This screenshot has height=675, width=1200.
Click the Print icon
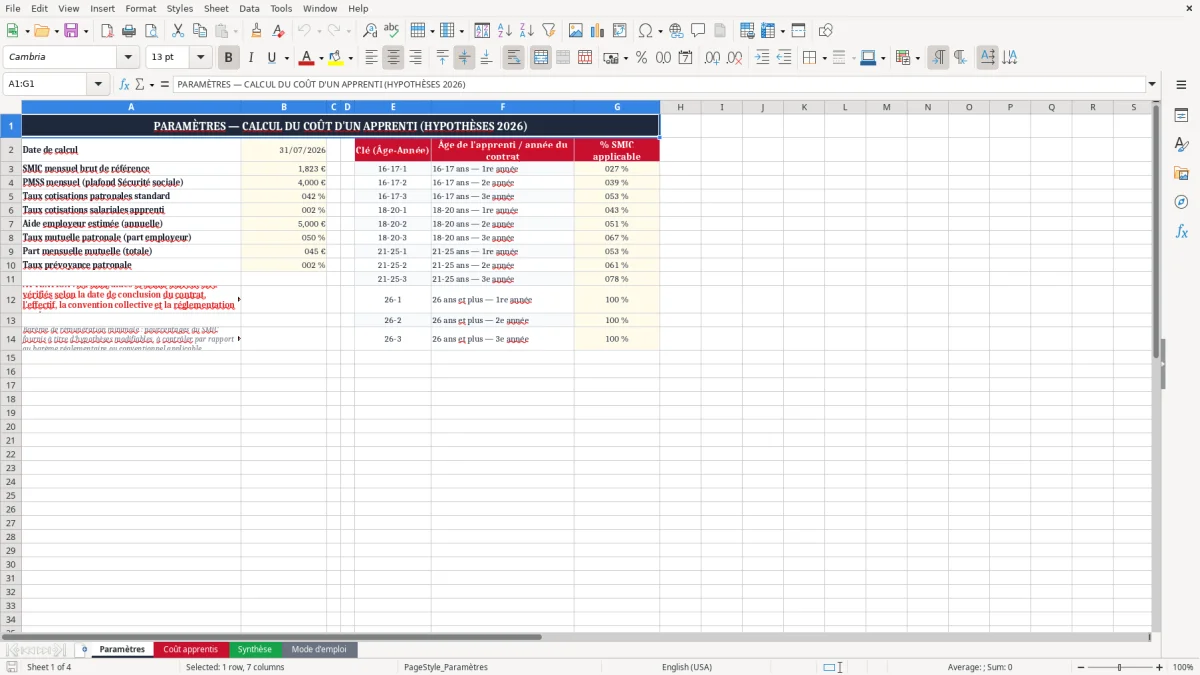(129, 31)
